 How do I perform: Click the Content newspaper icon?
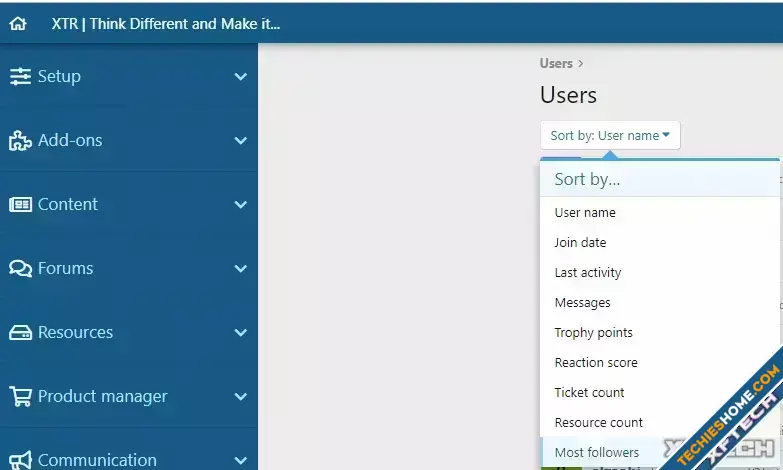pos(20,204)
